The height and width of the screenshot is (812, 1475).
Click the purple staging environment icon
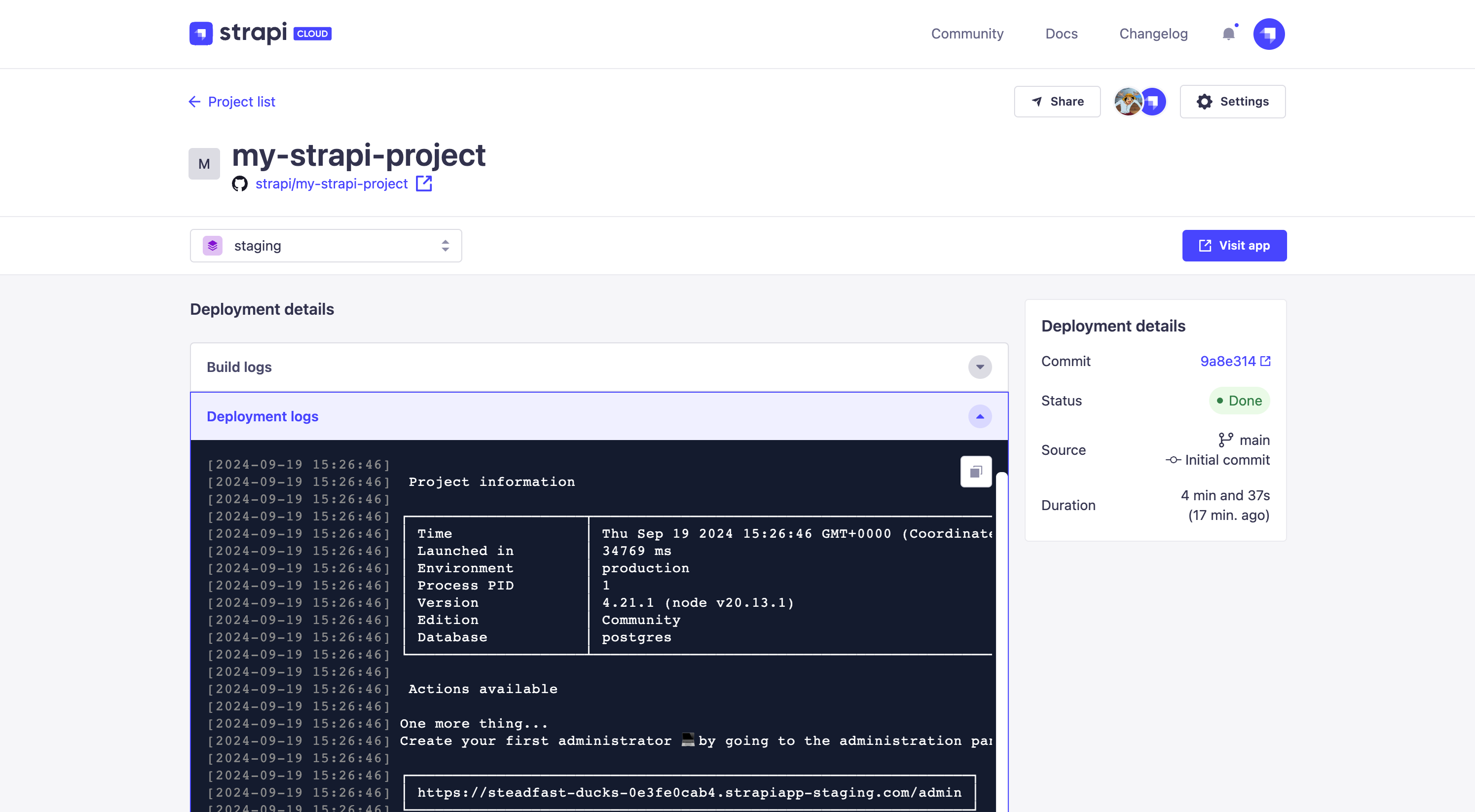pos(212,246)
